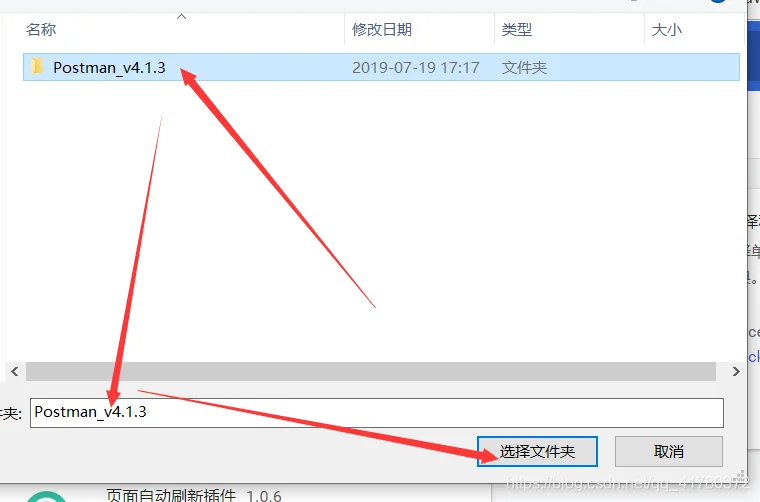Click the Postman_v4.1.3 folder icon
This screenshot has height=502, width=760.
pyautogui.click(x=37, y=66)
